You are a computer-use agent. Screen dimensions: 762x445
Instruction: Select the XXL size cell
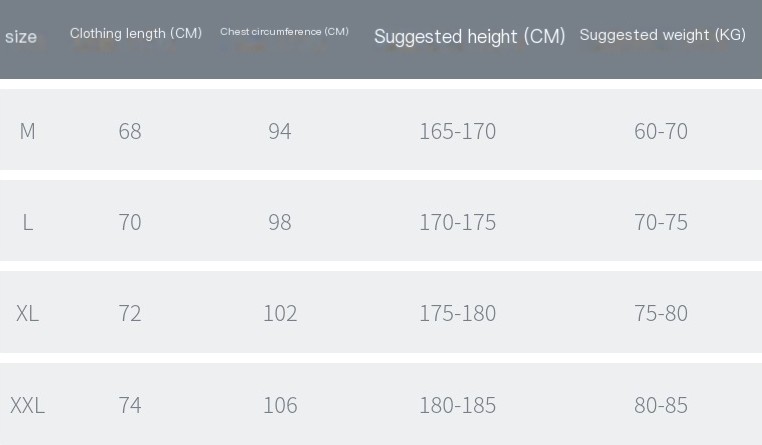coord(27,405)
